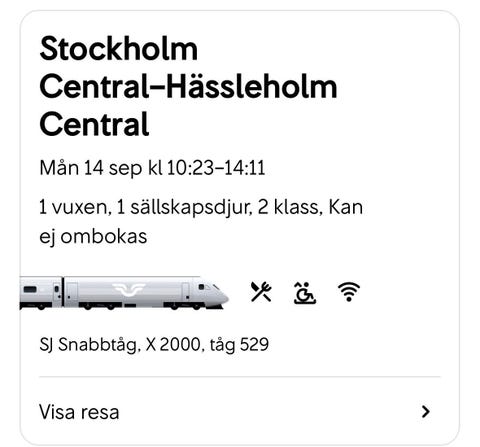Click the crossed fork and knife bistro icon
Viewport: 480px width, 447px height.
click(261, 292)
